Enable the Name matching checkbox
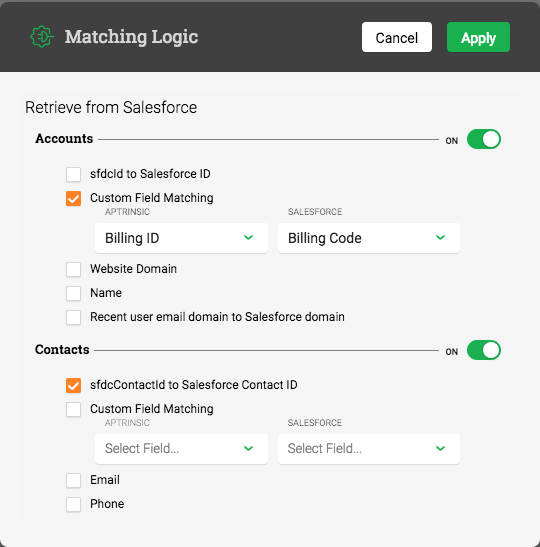The image size is (540, 547). pos(74,293)
